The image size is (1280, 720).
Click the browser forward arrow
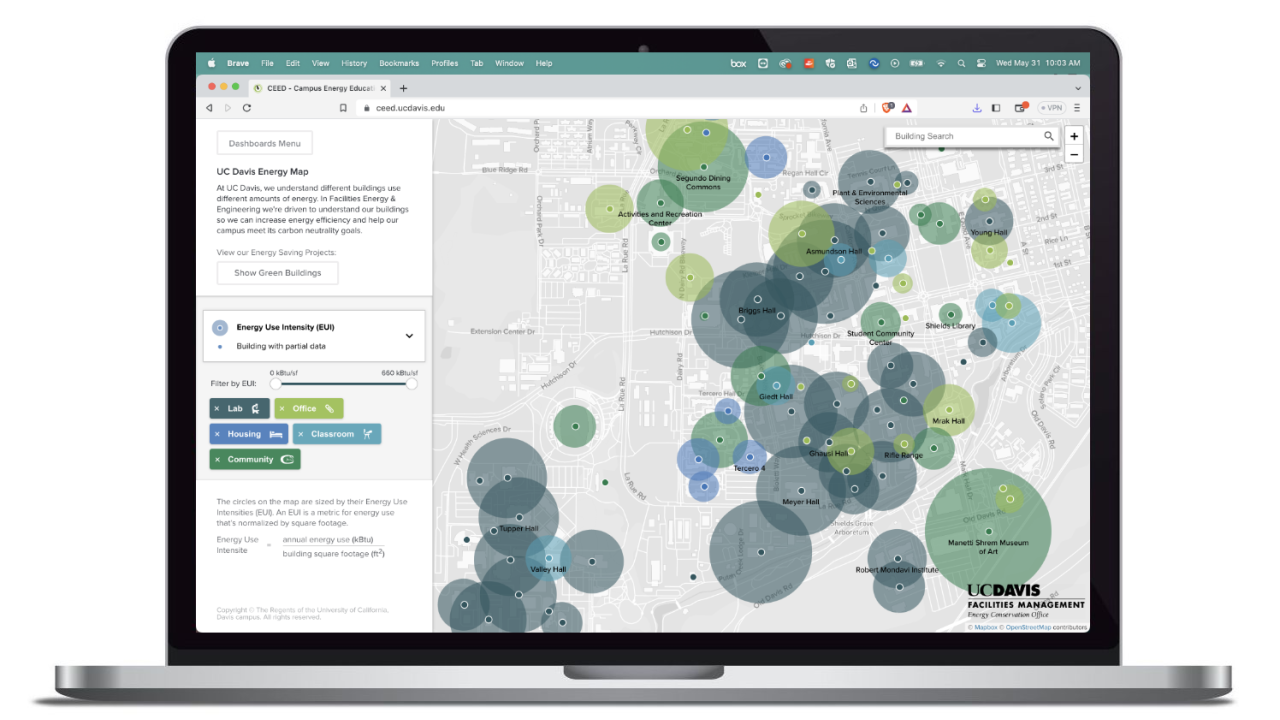(228, 108)
